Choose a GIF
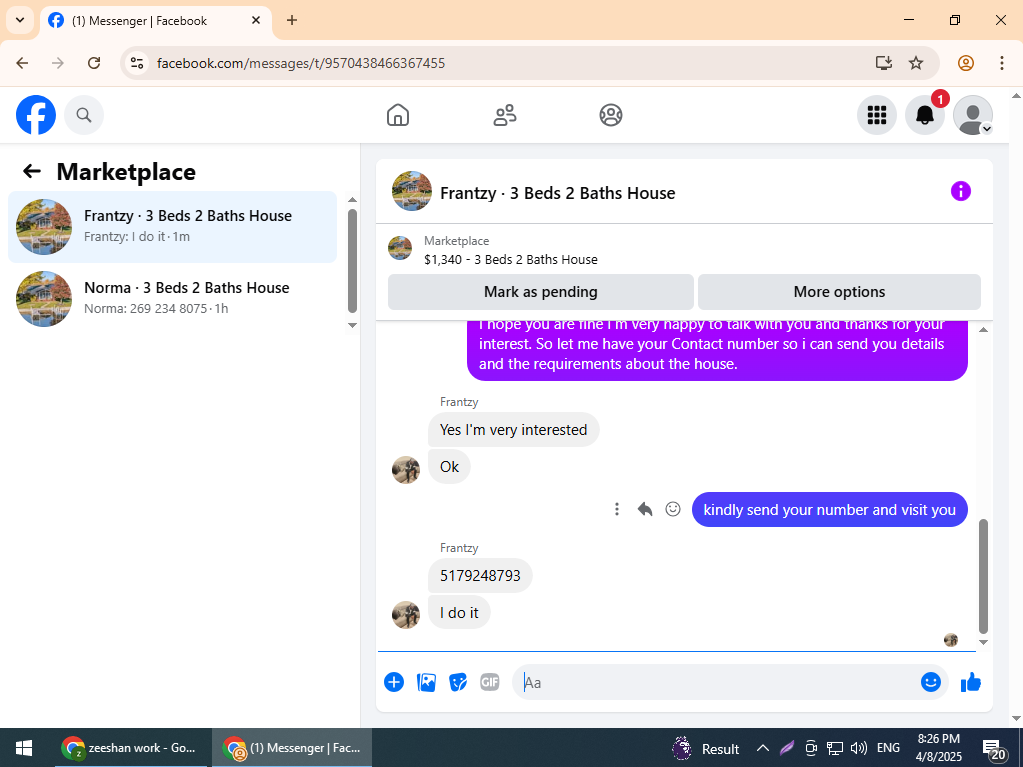The image size is (1023, 767). (490, 682)
